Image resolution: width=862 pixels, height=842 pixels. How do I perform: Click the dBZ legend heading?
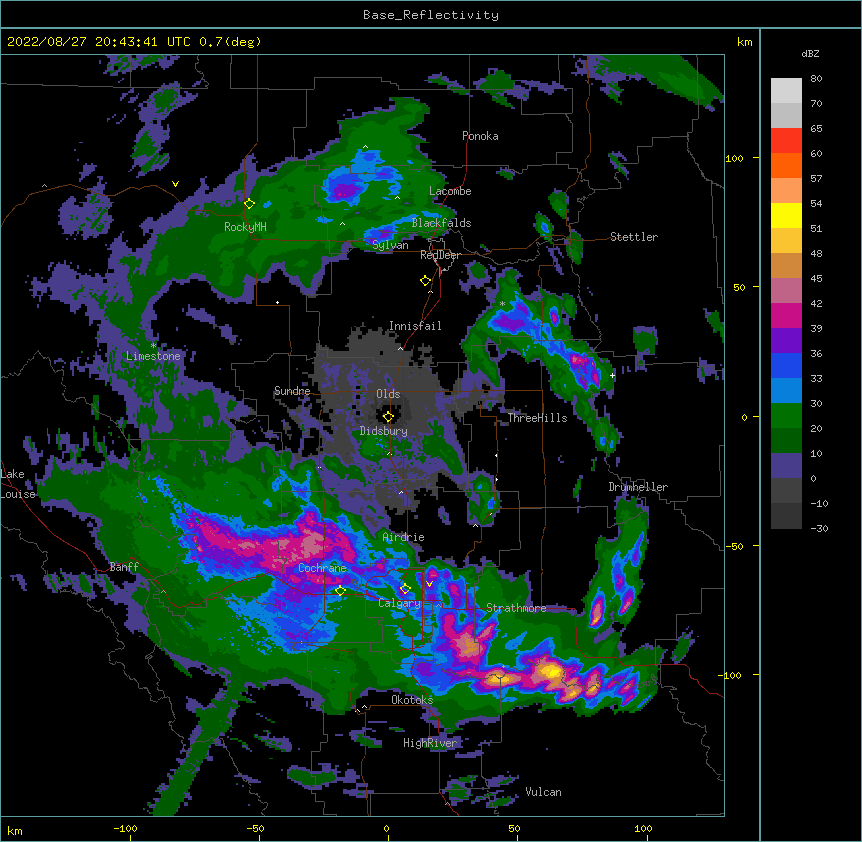810,53
